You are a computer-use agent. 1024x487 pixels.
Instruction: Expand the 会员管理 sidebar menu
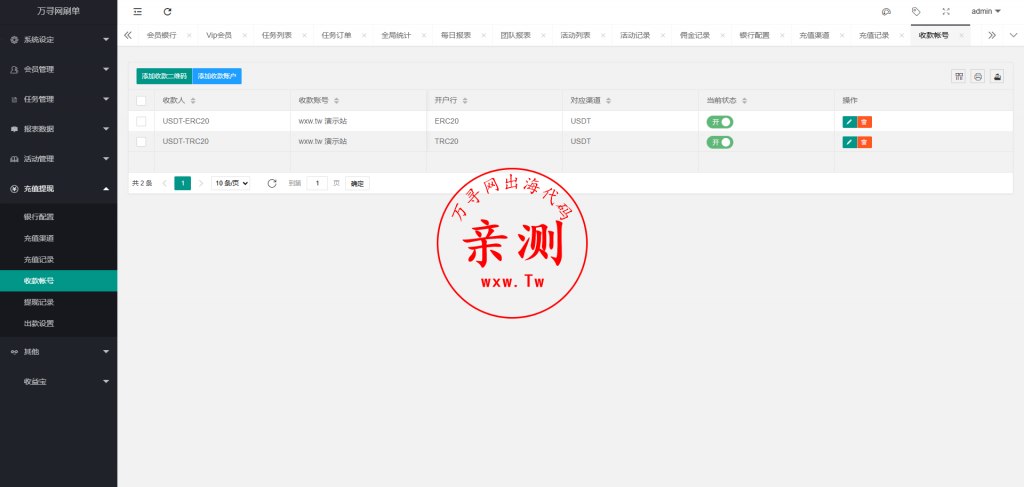59,69
